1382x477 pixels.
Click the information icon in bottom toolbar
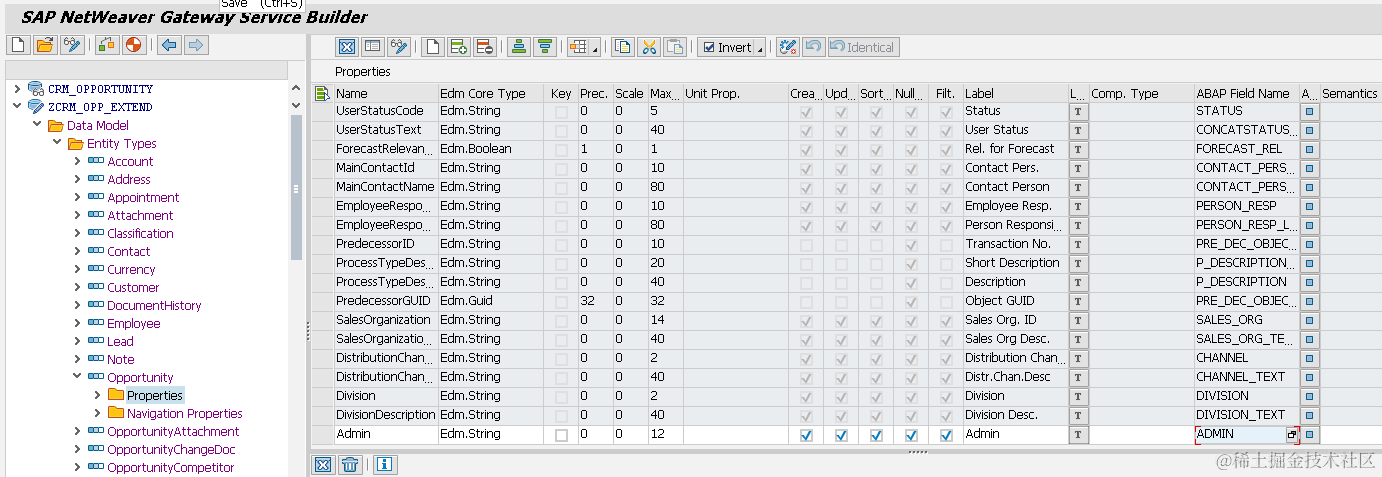[385, 464]
